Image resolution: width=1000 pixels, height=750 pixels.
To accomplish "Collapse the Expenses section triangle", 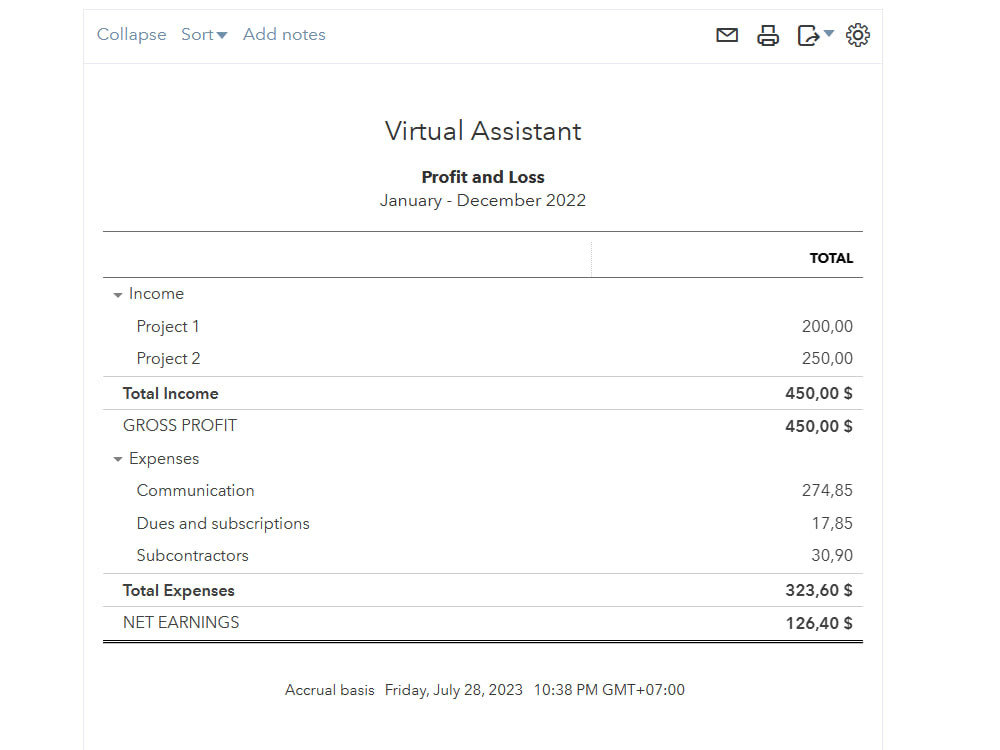I will (117, 459).
